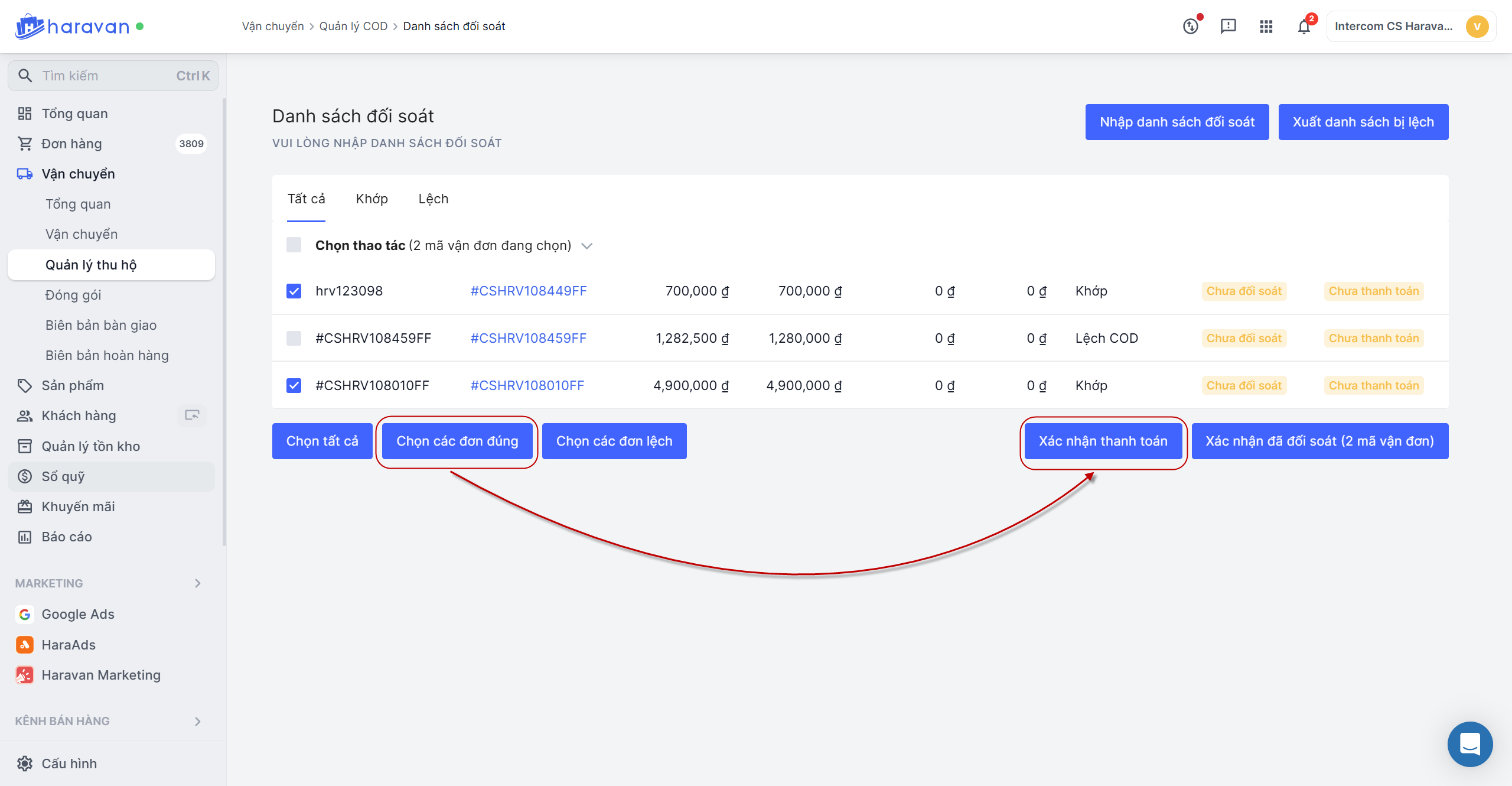Click the sidebar vertical scrollbar
This screenshot has height=786, width=1512.
224,322
